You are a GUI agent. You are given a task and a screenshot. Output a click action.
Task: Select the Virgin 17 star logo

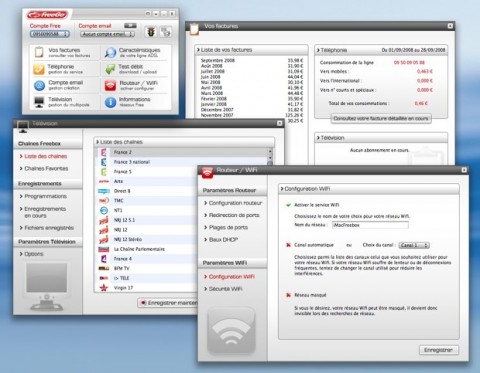pos(104,288)
